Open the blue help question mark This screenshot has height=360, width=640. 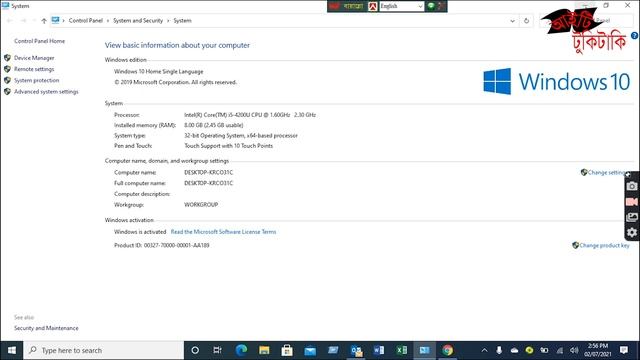click(634, 36)
